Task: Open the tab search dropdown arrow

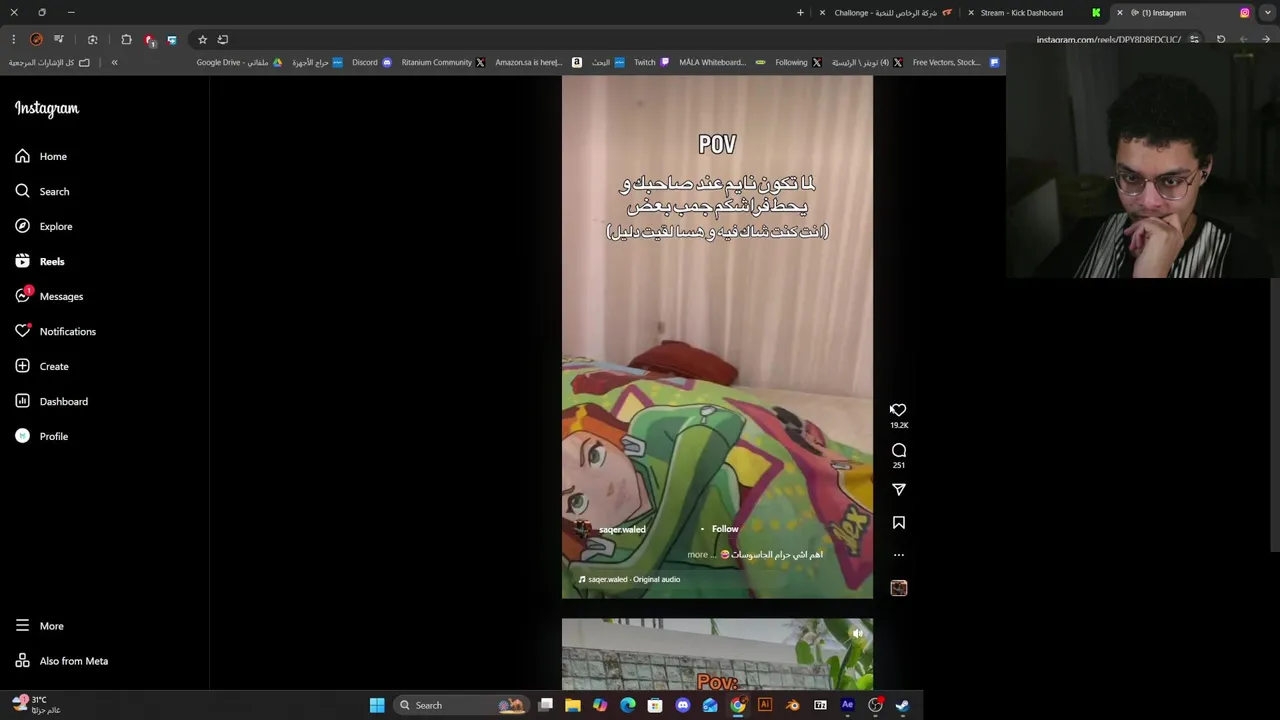Action: point(1268,13)
